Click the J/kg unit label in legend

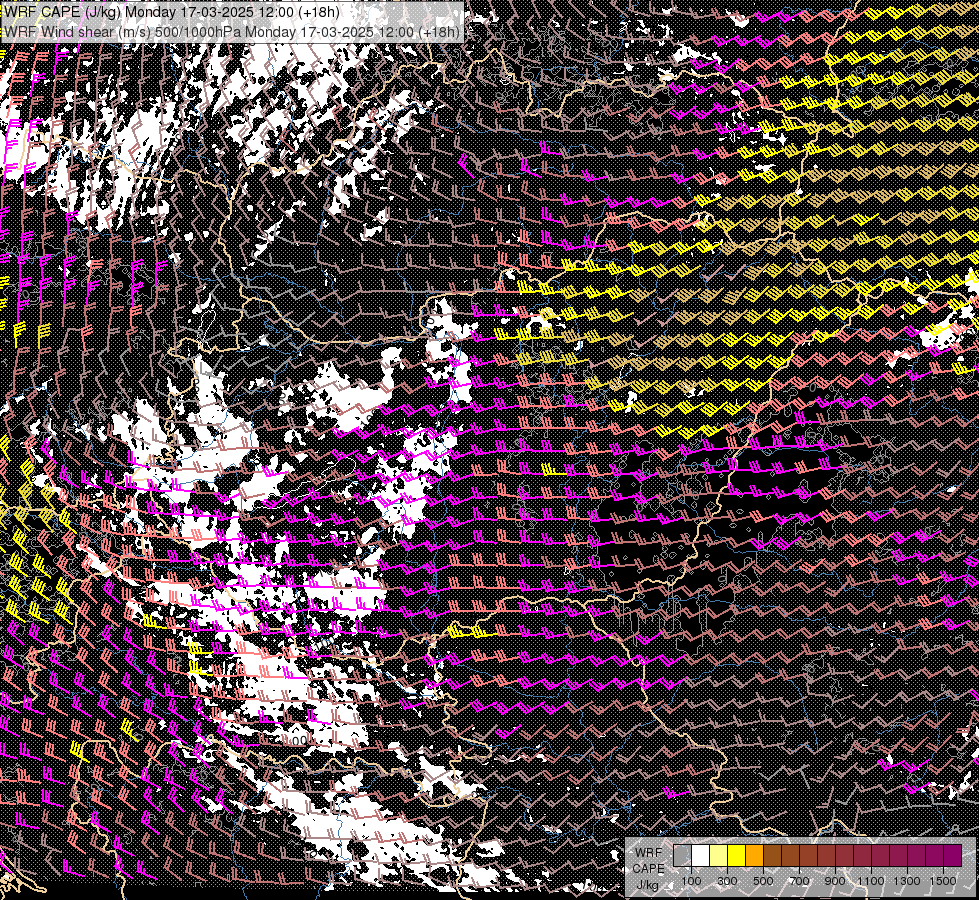pyautogui.click(x=647, y=885)
